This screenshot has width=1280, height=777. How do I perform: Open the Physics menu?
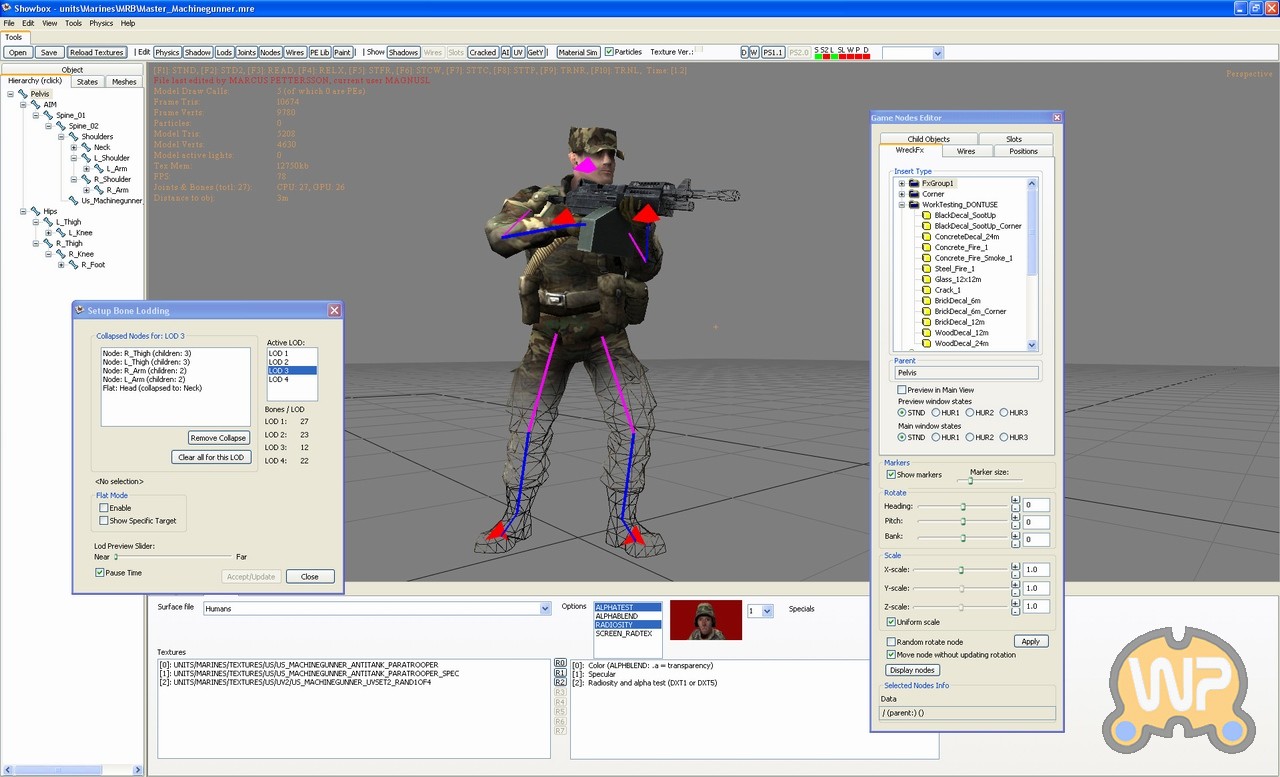click(x=101, y=23)
